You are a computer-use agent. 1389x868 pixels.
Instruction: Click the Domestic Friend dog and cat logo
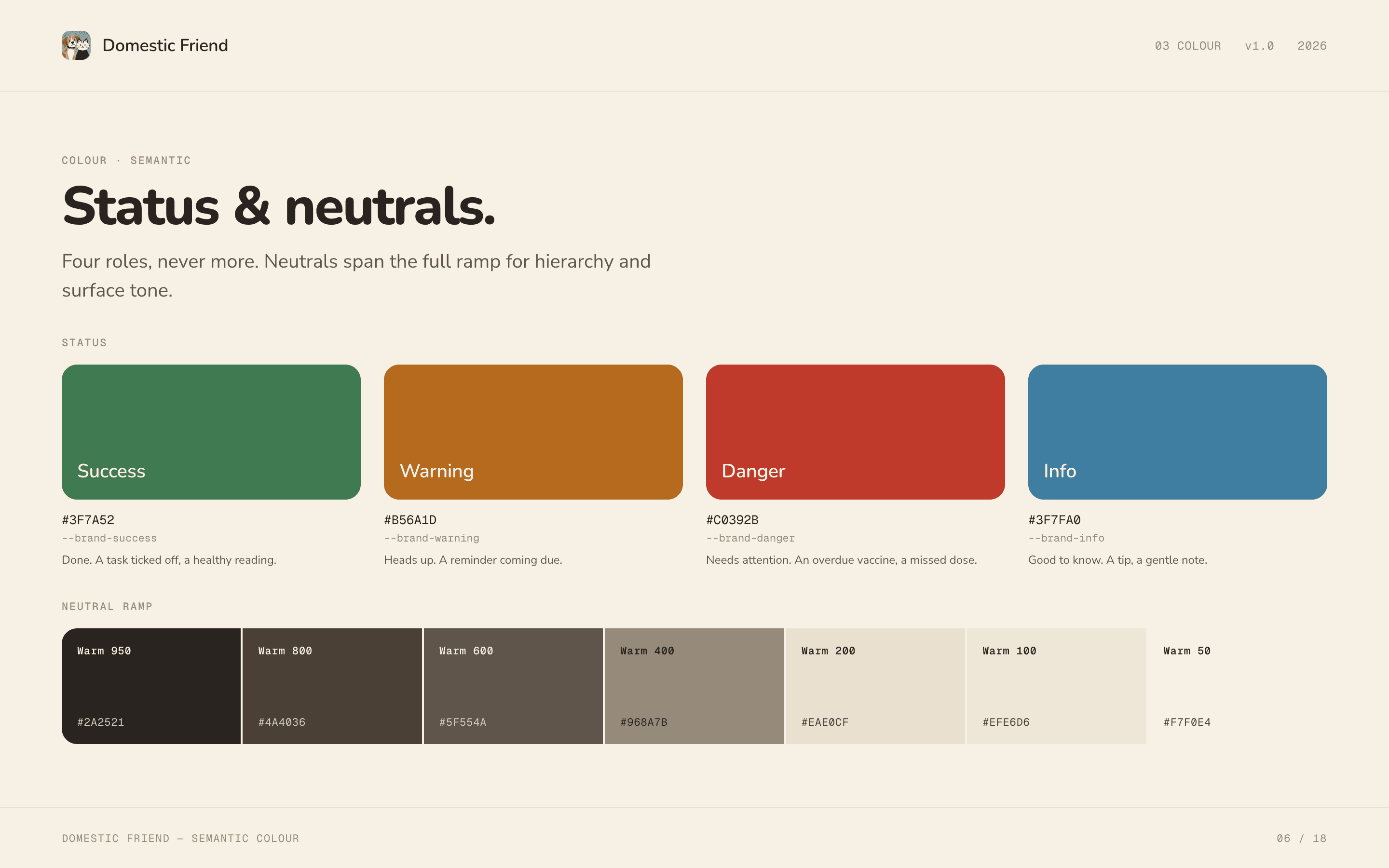76,45
